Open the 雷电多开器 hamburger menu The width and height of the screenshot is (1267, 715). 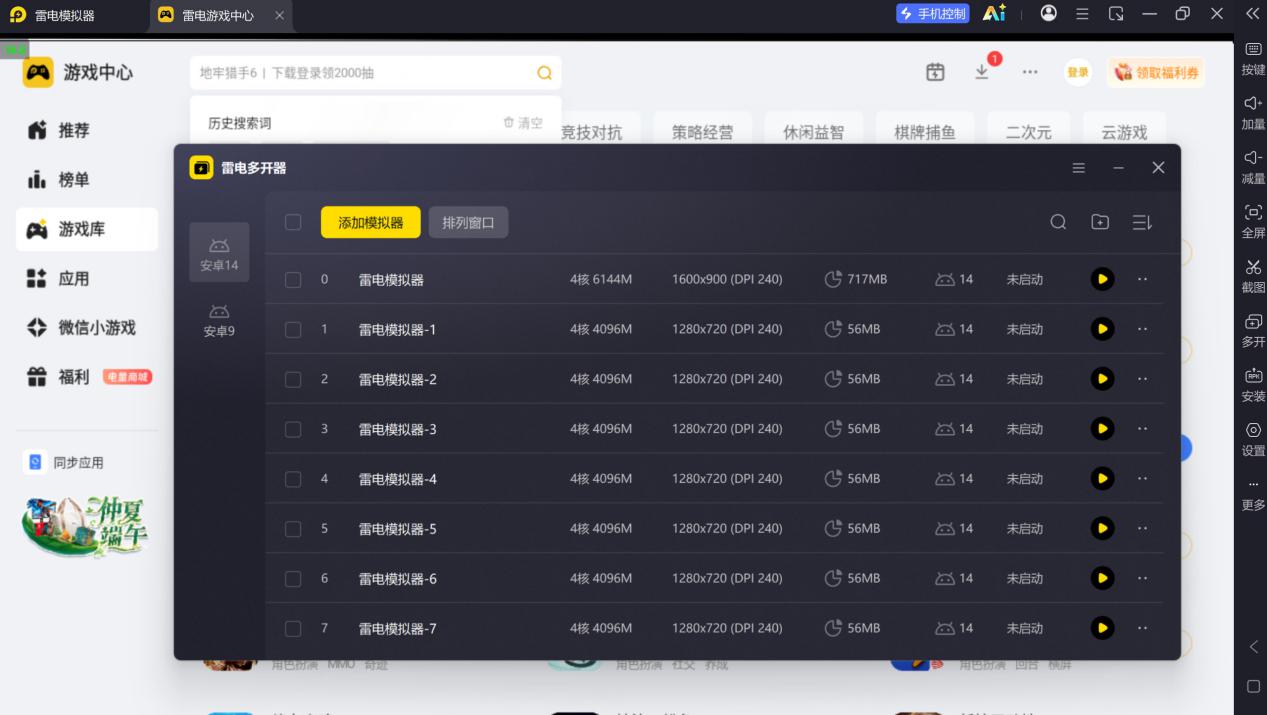pos(1079,168)
